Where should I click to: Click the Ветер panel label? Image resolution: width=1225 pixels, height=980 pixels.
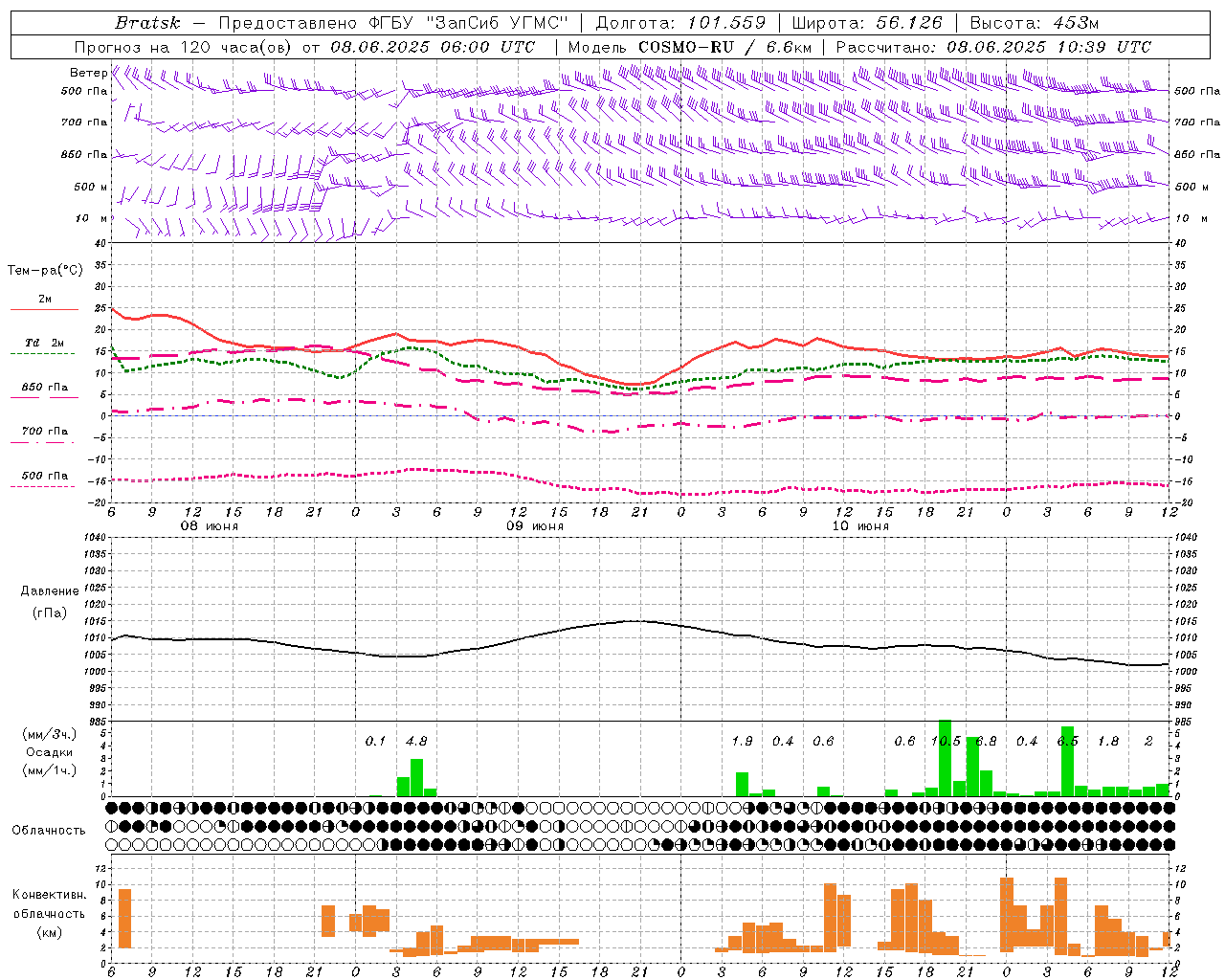(x=88, y=73)
